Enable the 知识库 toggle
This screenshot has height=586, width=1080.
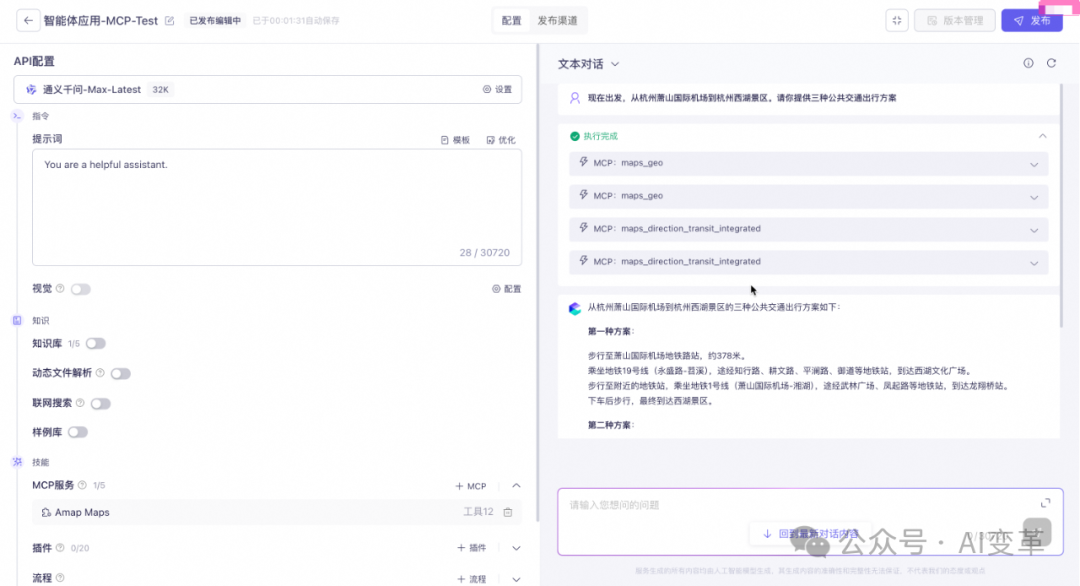tap(95, 342)
